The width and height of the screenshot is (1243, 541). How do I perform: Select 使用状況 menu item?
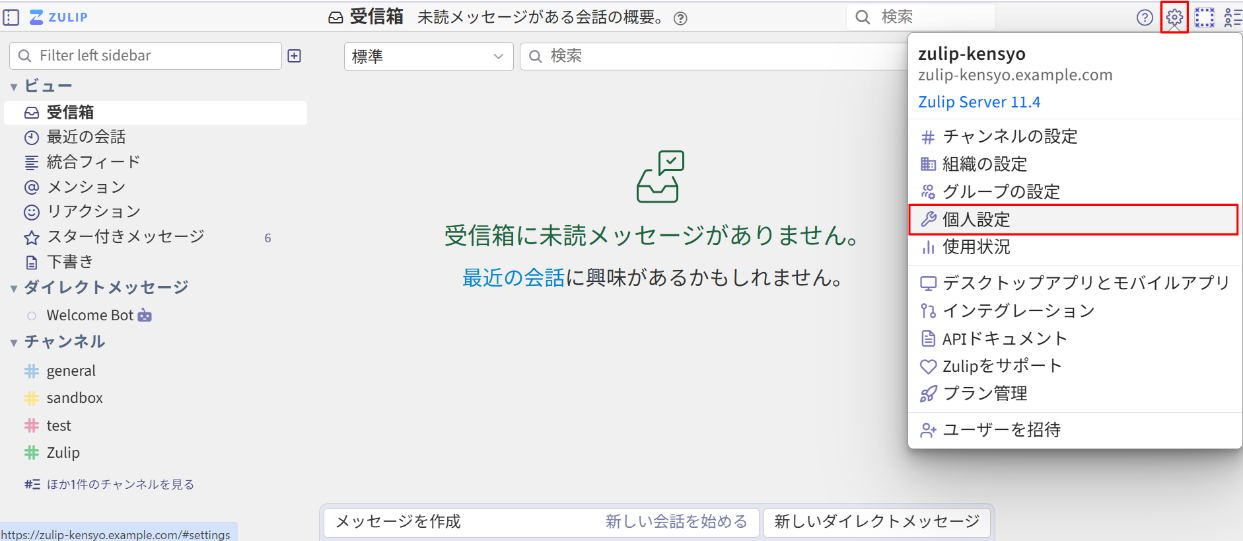click(x=1075, y=247)
